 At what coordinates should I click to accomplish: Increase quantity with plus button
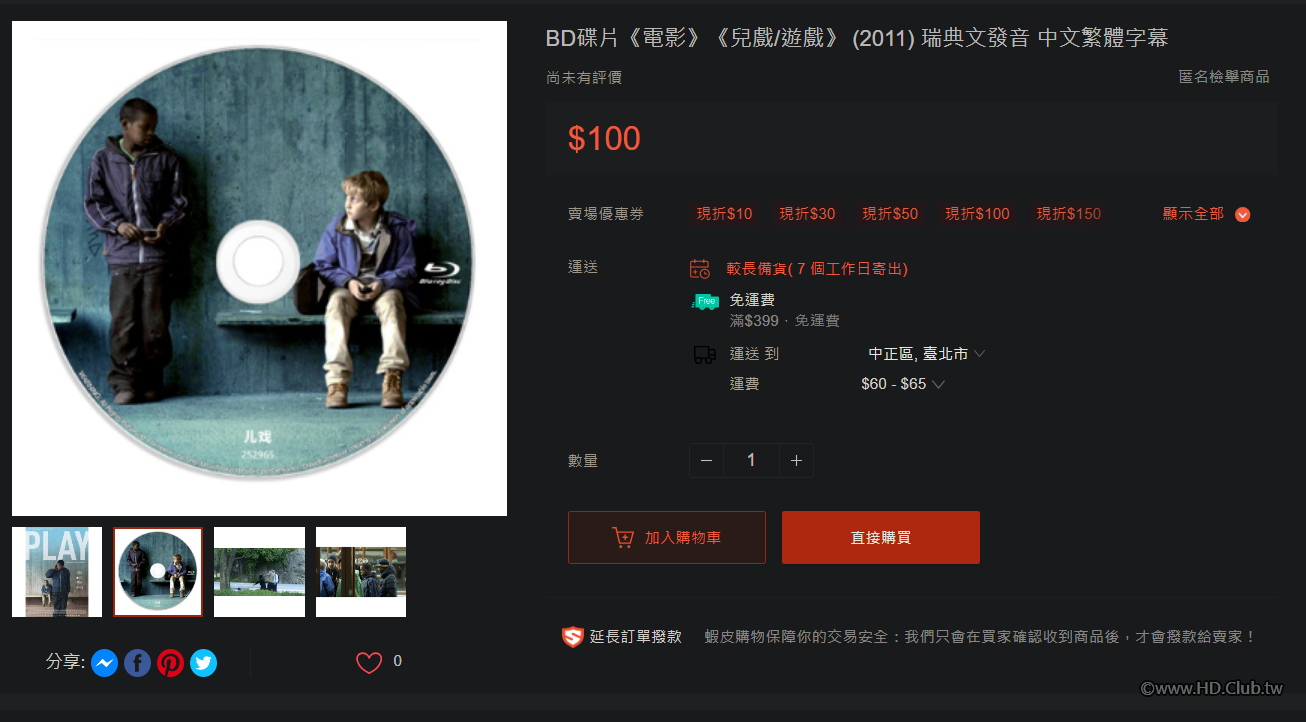pos(796,461)
